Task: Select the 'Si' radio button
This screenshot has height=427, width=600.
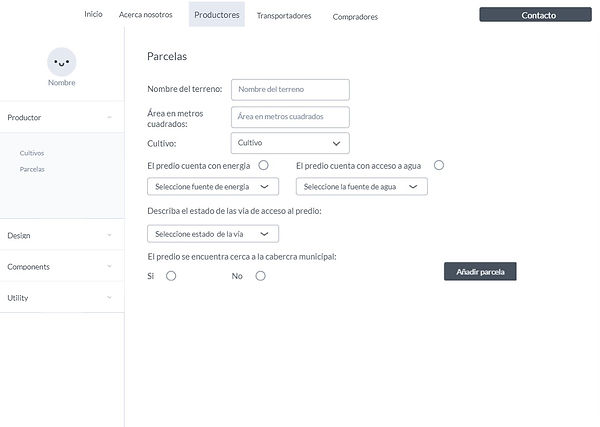Action: 171,276
